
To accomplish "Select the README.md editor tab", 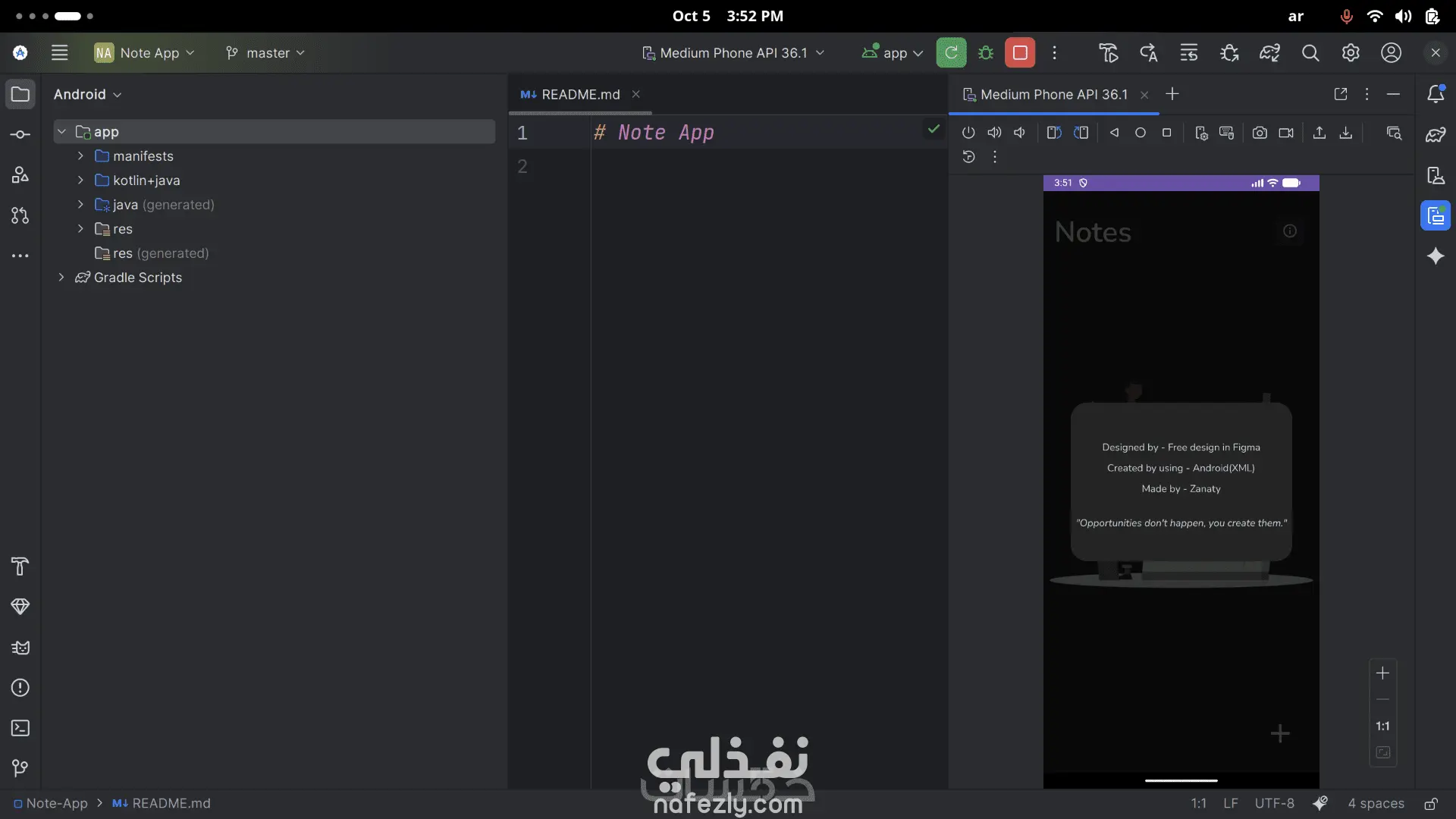I will click(580, 95).
